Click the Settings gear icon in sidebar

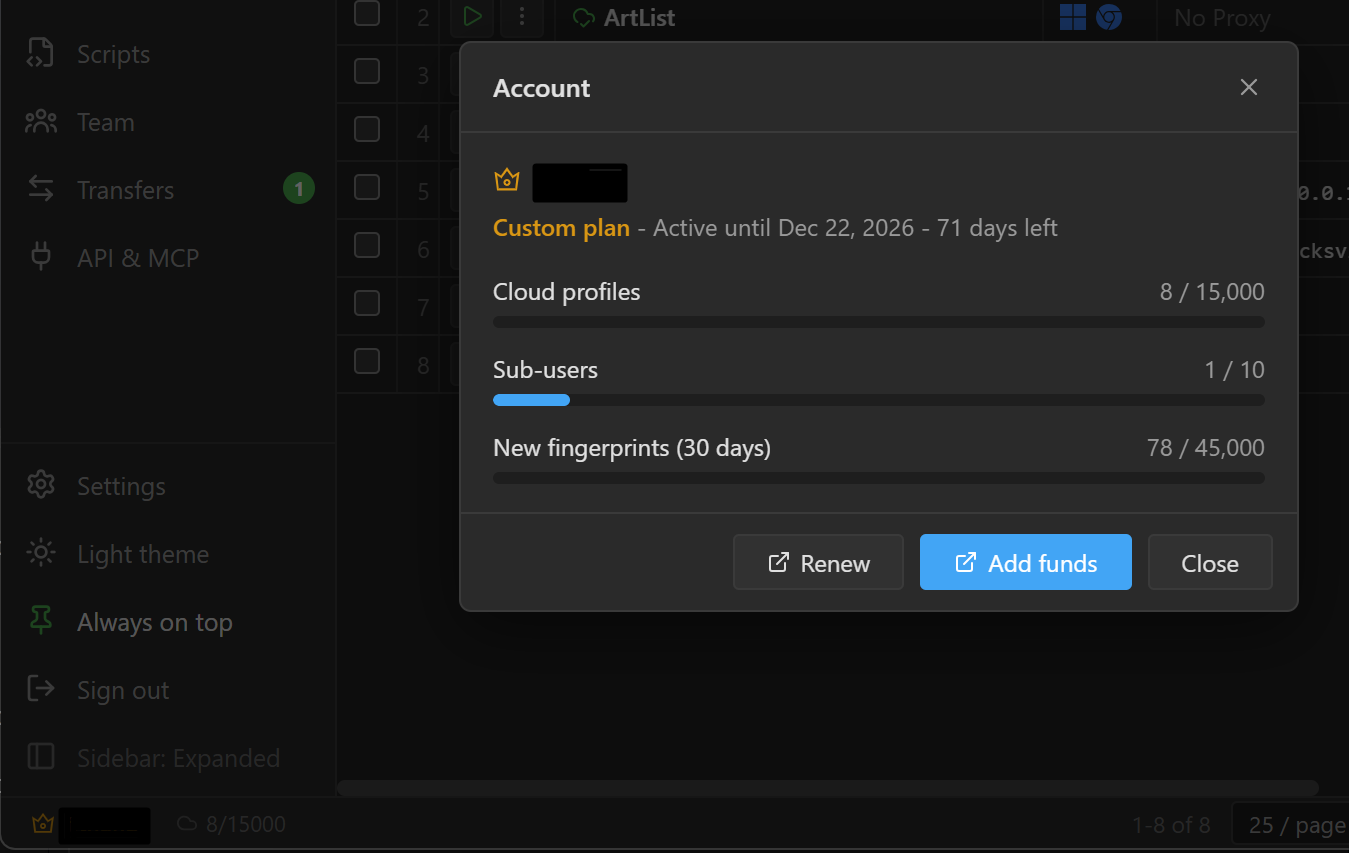[41, 486]
